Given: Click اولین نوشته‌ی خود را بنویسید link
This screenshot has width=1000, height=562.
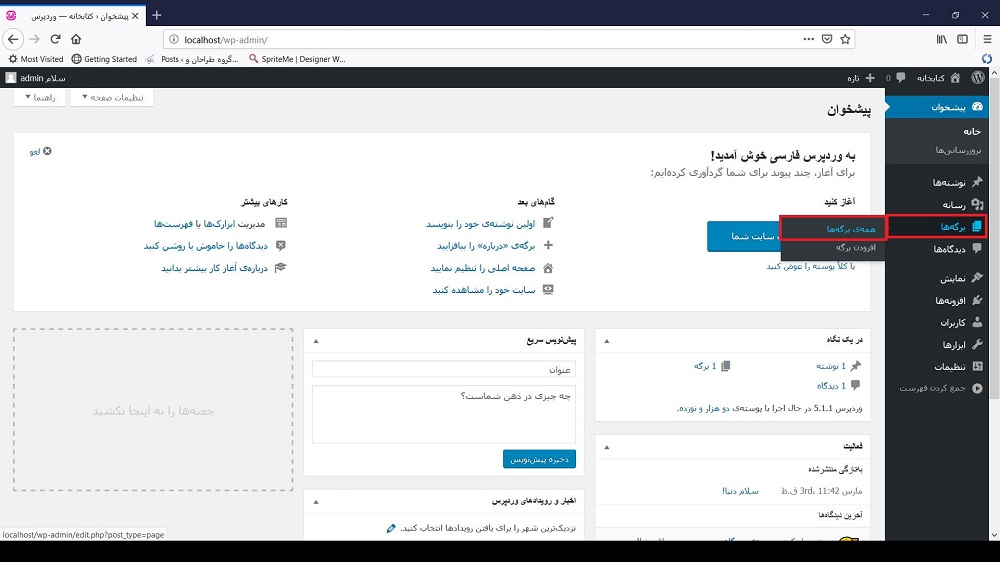Looking at the screenshot, I should [x=480, y=224].
